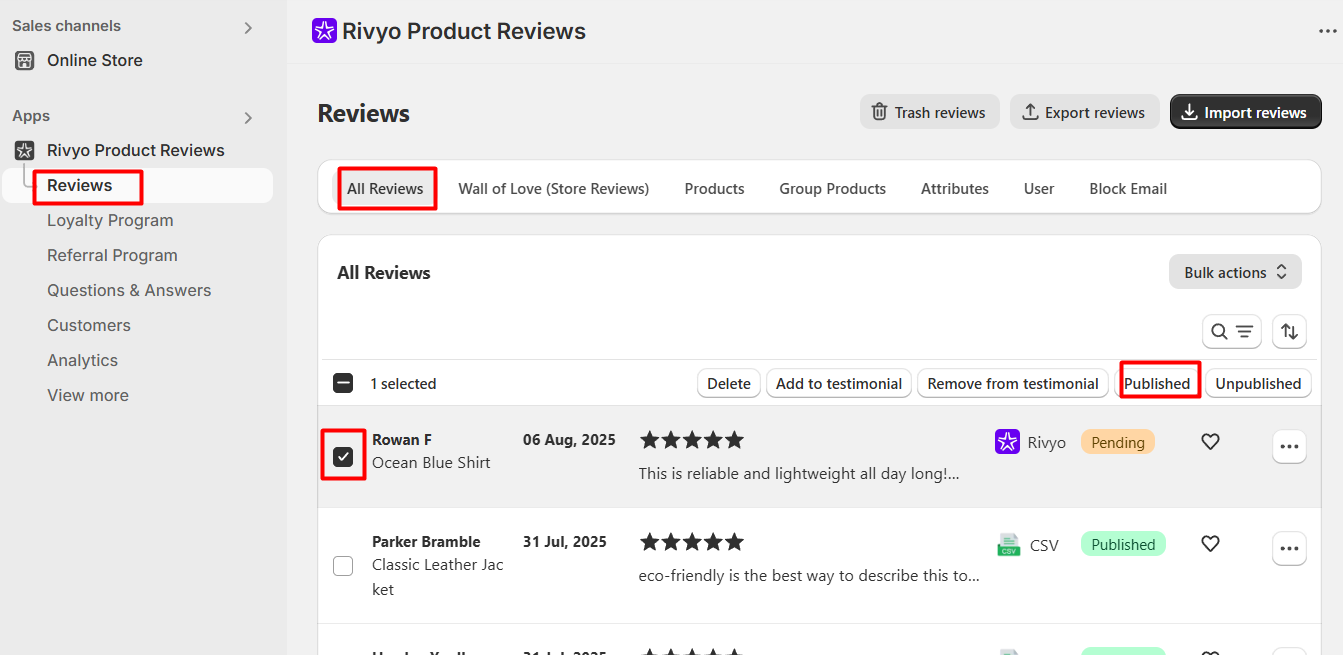Check the Parker Bramble review checkbox
The height and width of the screenshot is (655, 1343).
point(343,566)
